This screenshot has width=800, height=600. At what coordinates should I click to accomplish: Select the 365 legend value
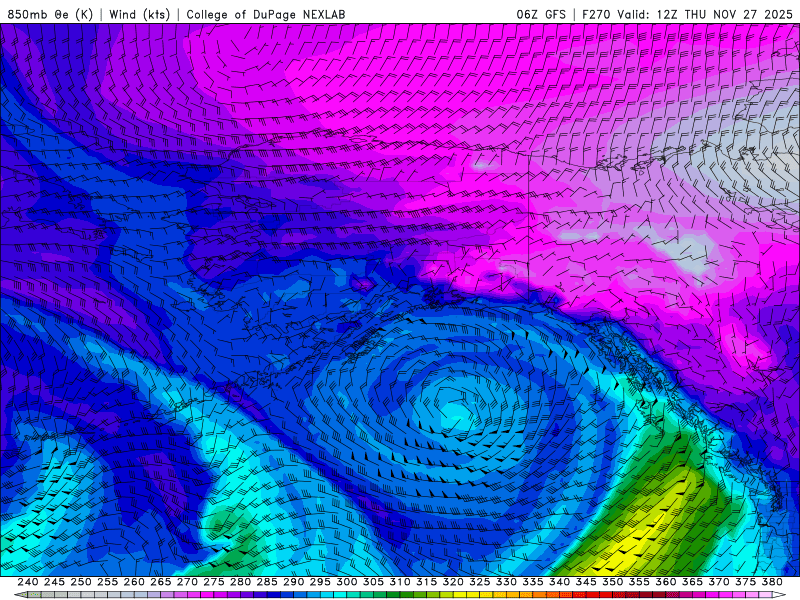coord(692,582)
